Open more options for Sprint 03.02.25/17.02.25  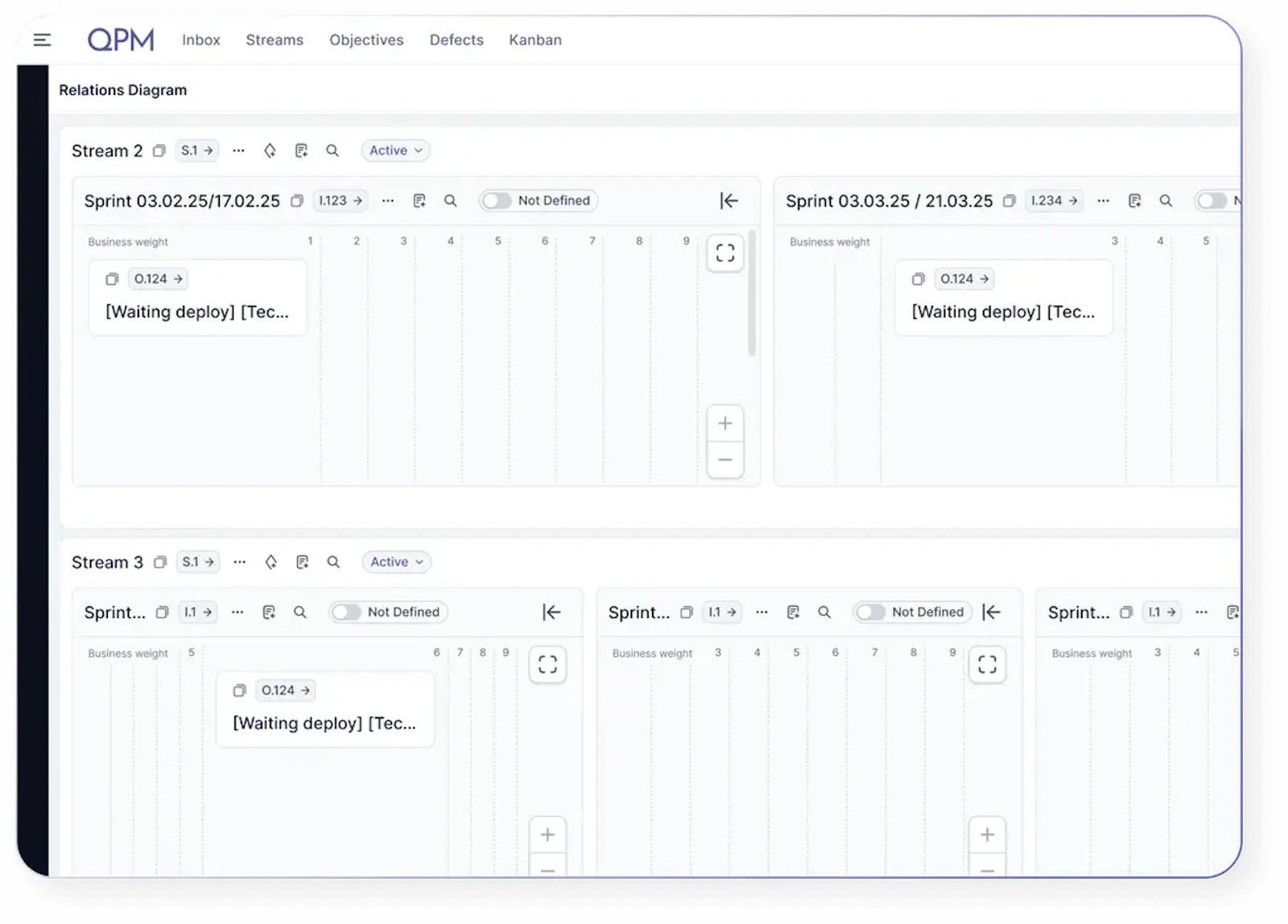point(388,200)
